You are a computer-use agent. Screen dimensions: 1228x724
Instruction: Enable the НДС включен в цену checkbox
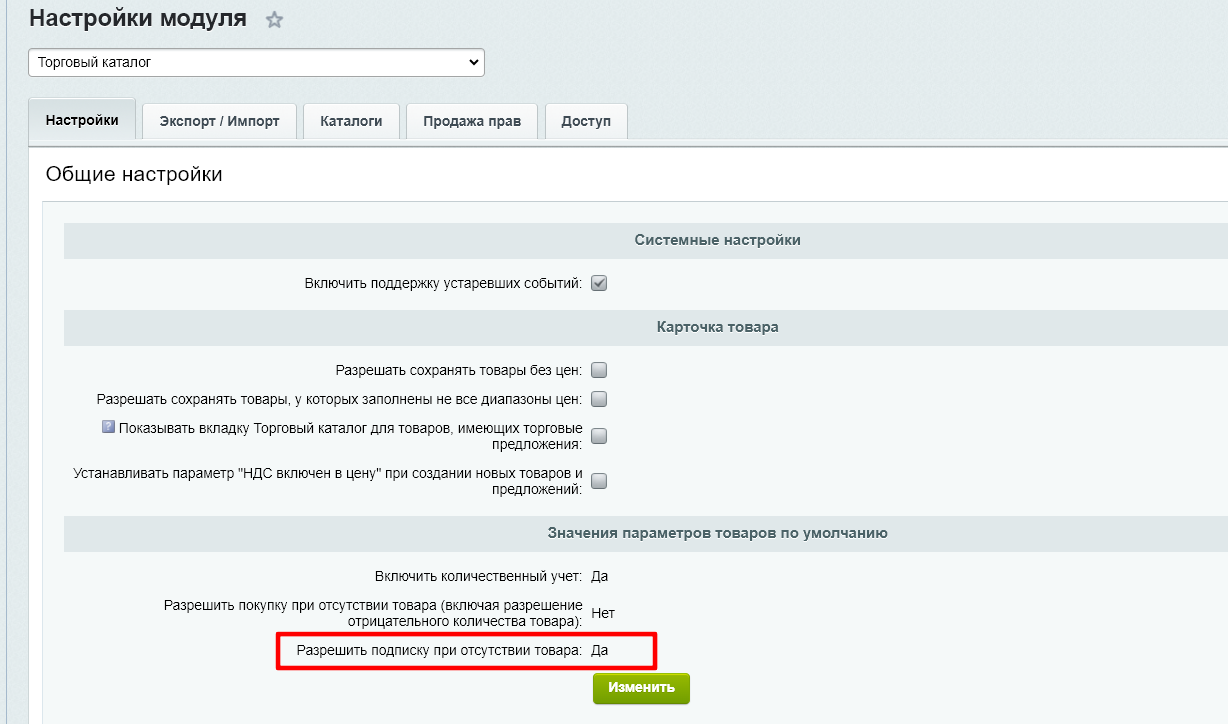tap(599, 481)
